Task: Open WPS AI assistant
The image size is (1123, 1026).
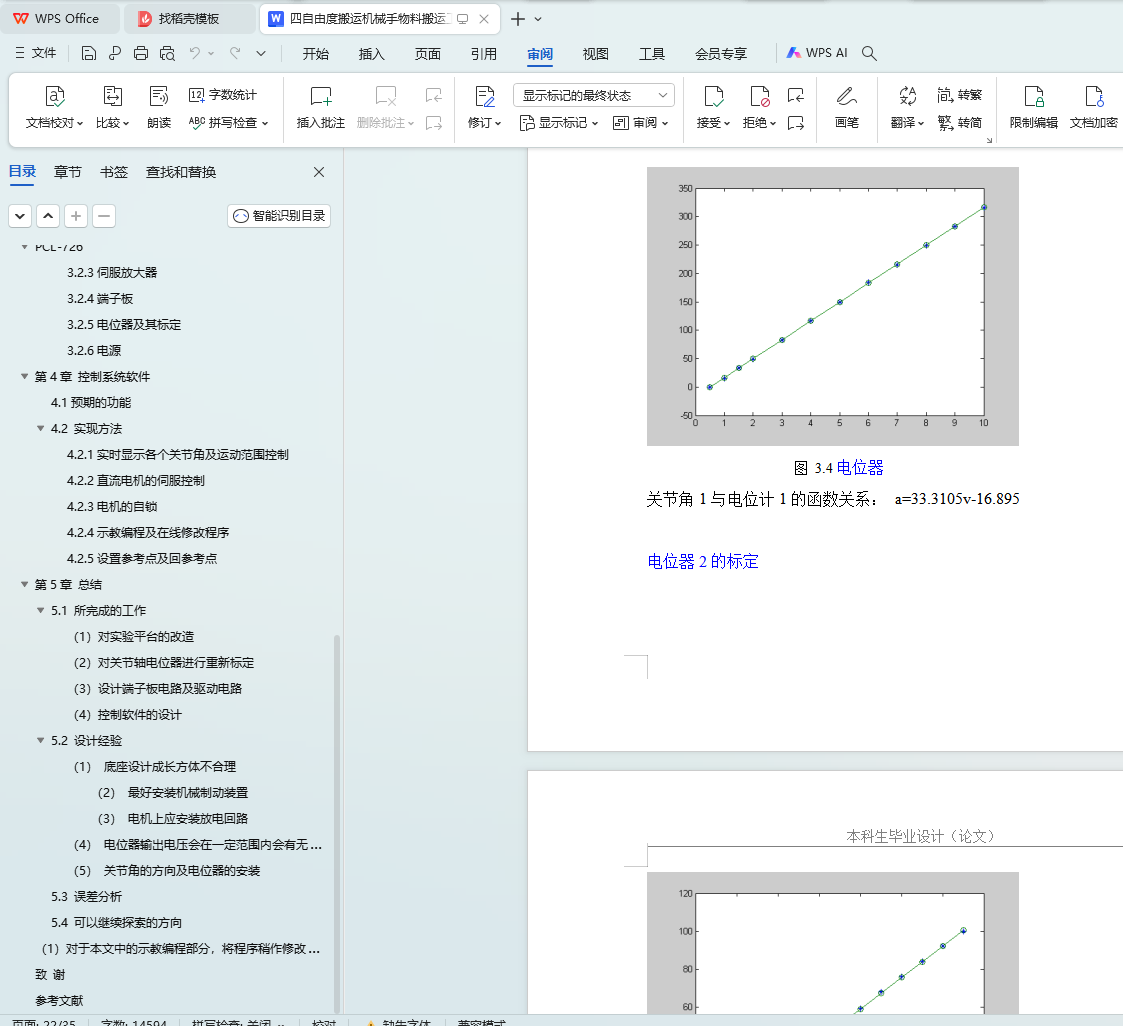Action: 816,53
